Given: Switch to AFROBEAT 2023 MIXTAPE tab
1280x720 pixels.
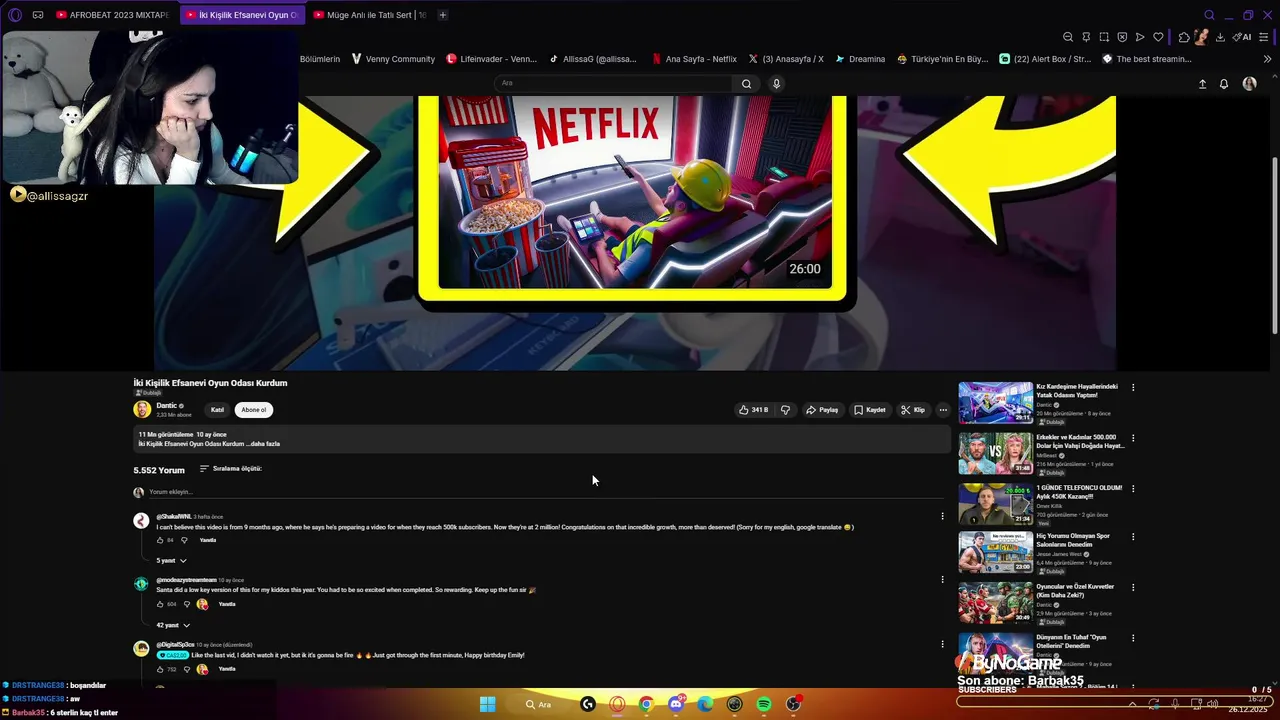Looking at the screenshot, I should (112, 15).
